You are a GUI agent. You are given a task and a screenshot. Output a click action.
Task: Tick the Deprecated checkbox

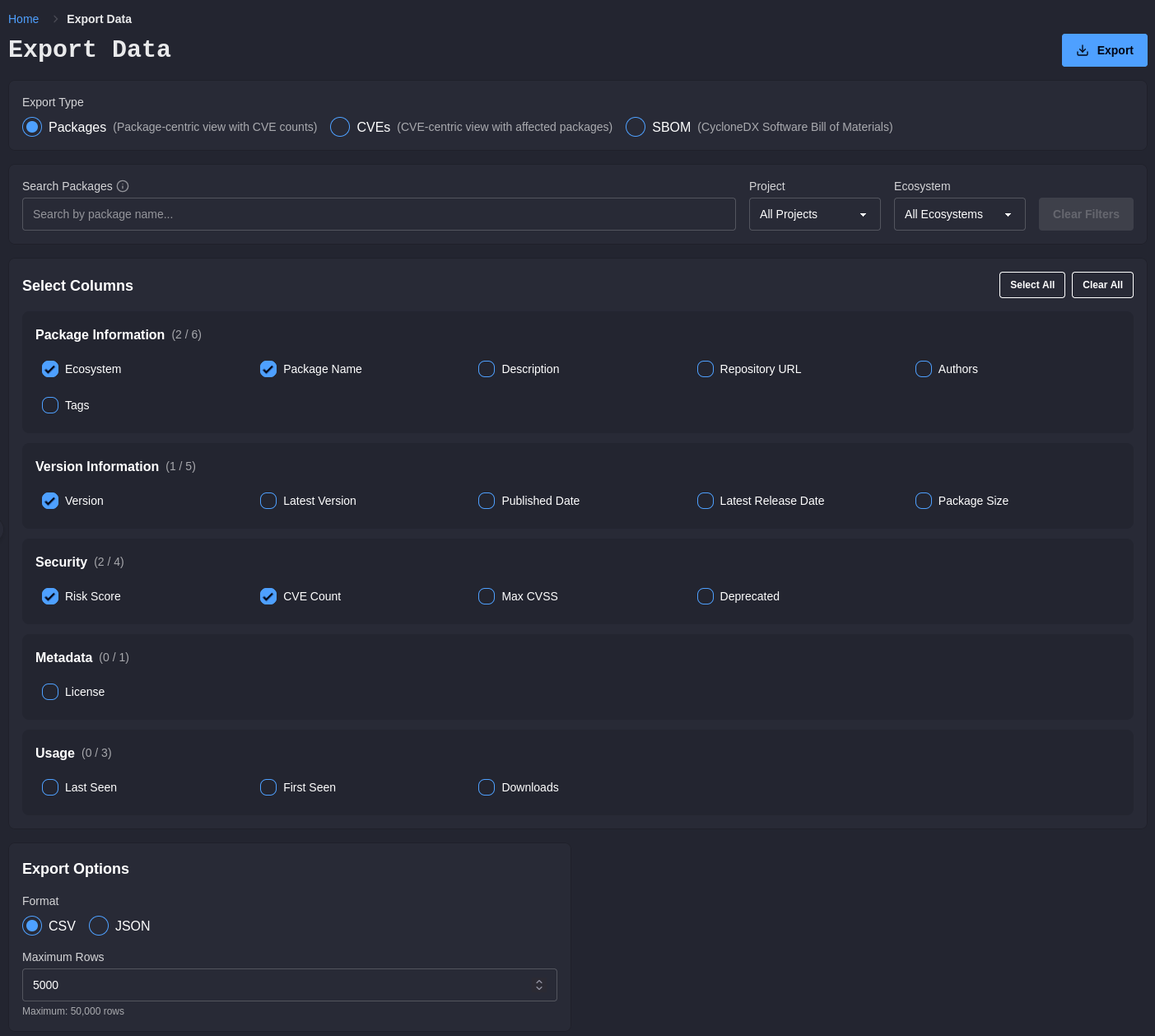[706, 596]
